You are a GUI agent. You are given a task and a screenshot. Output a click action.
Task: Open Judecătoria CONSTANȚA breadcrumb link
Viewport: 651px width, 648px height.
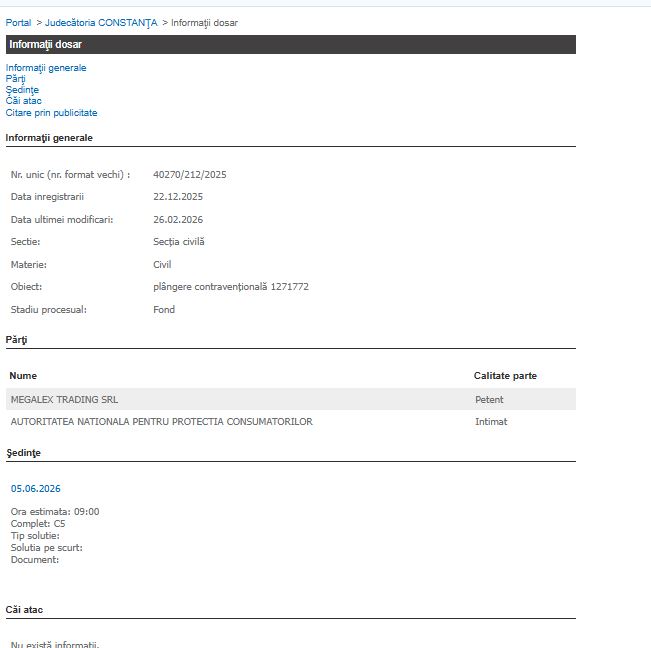pos(101,22)
